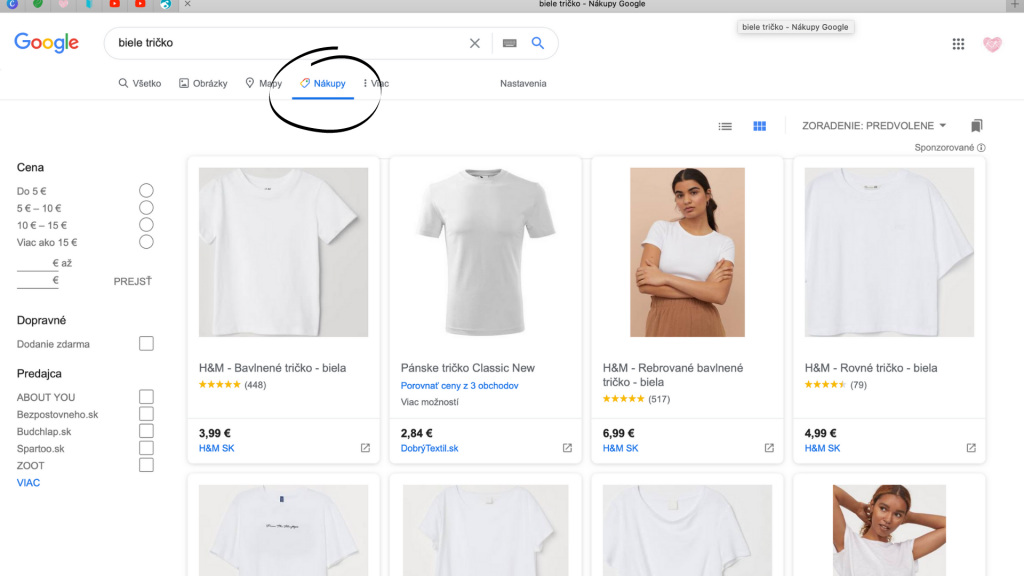
Task: Click DobrýTextil.sk seller link
Action: pos(430,448)
